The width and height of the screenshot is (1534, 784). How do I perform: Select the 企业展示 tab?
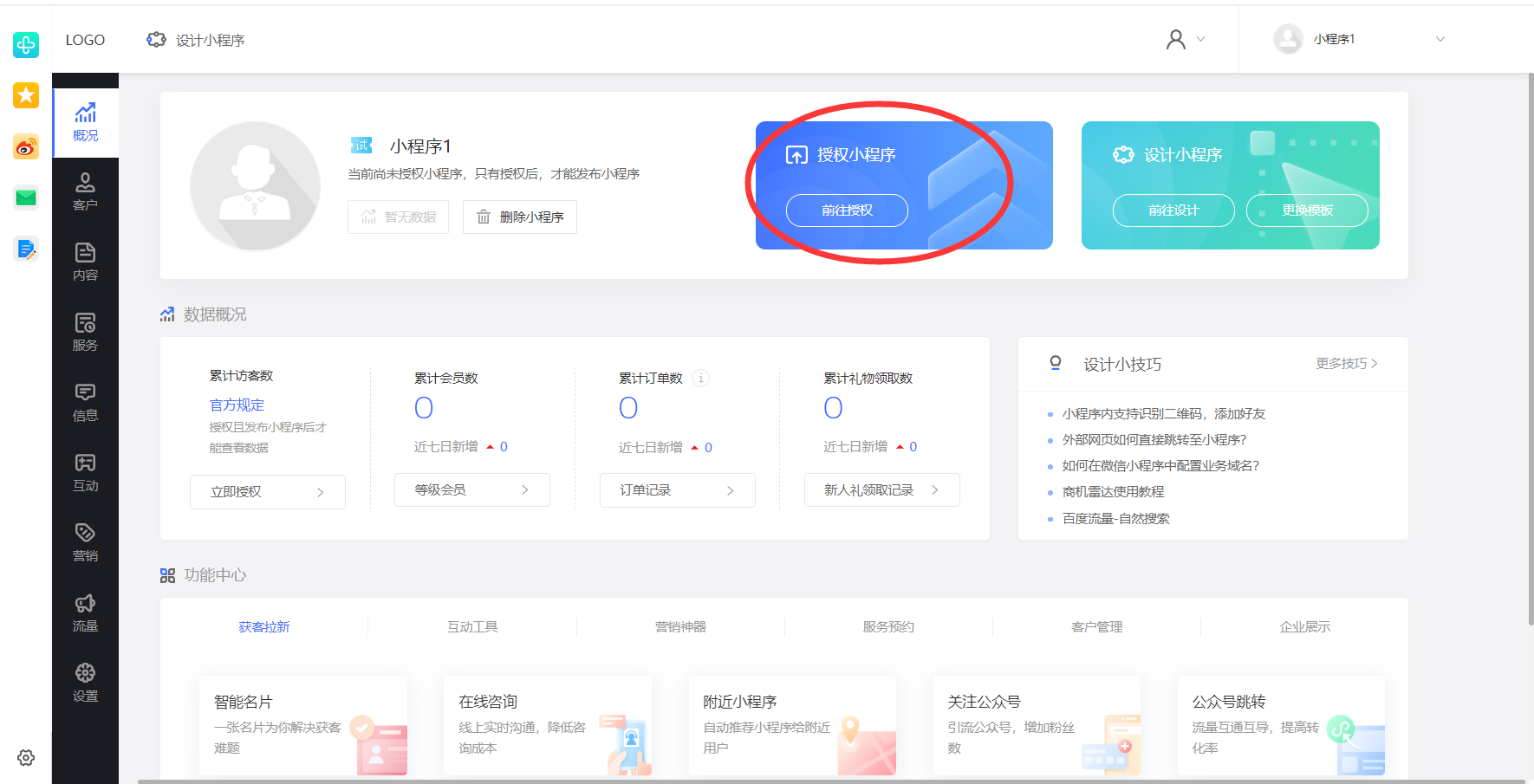click(x=1305, y=626)
